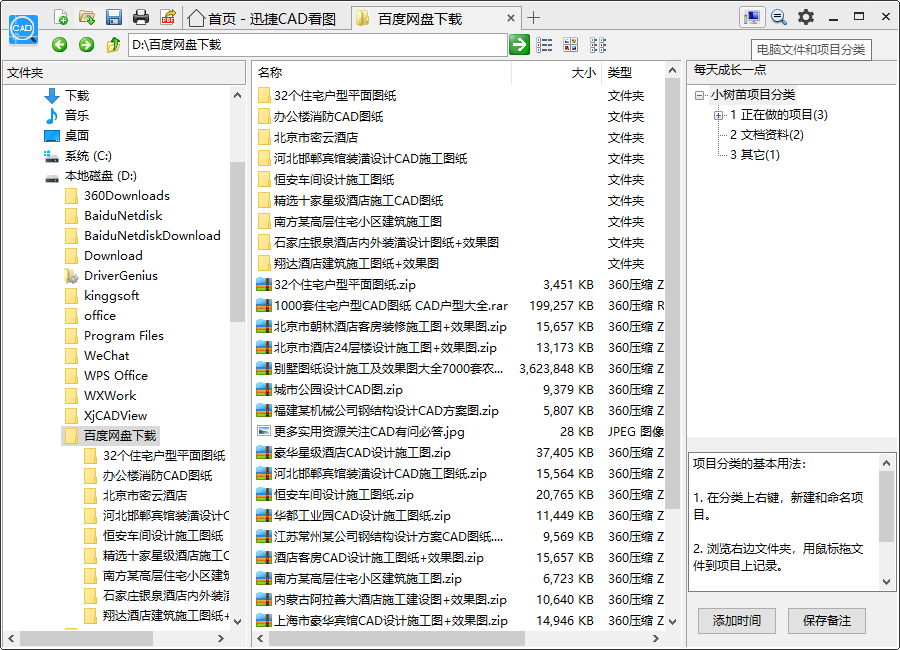This screenshot has height=650, width=900.
Task: Click the green forward arrow
Action: 86,45
